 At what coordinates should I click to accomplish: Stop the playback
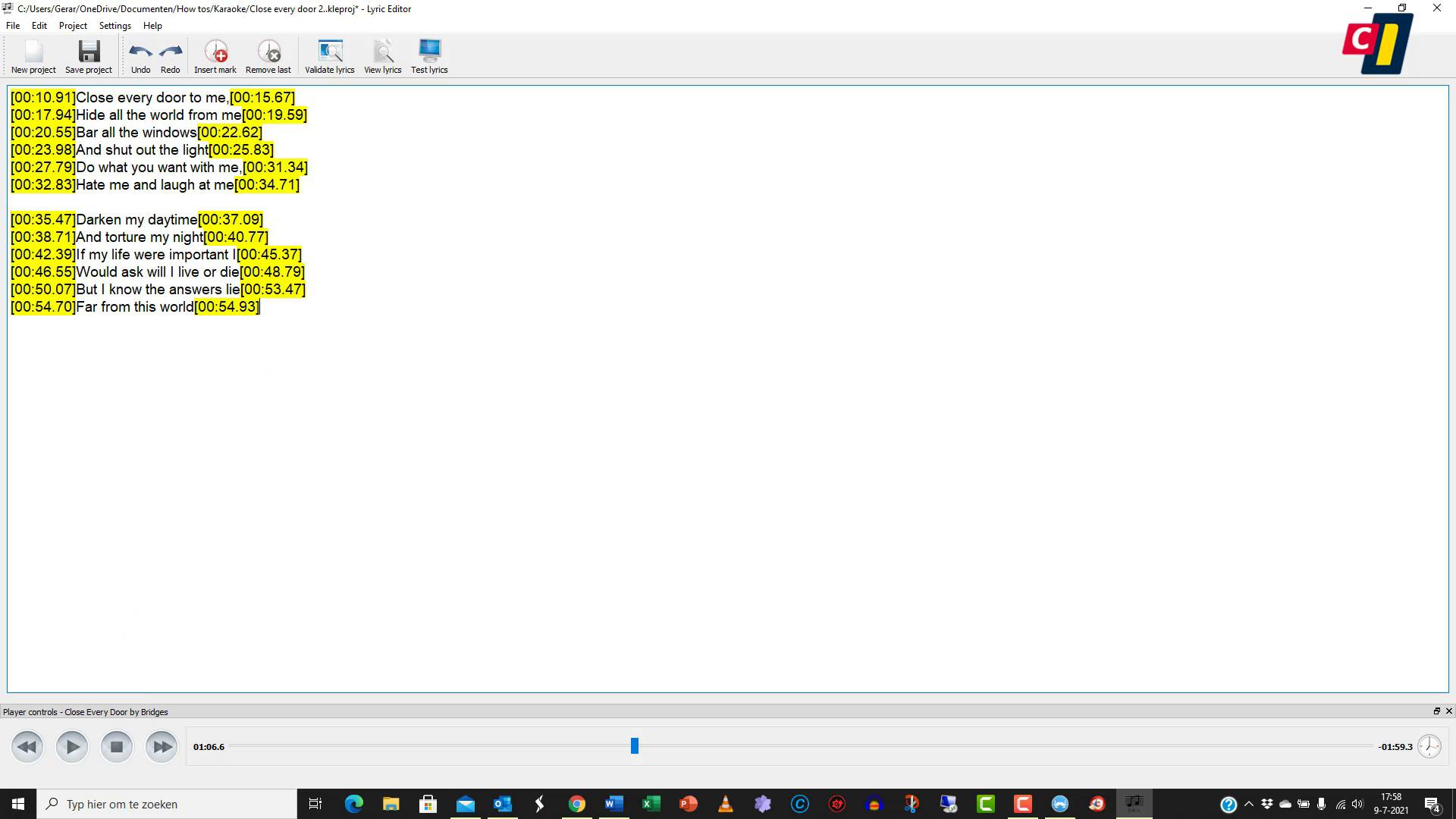pos(116,746)
